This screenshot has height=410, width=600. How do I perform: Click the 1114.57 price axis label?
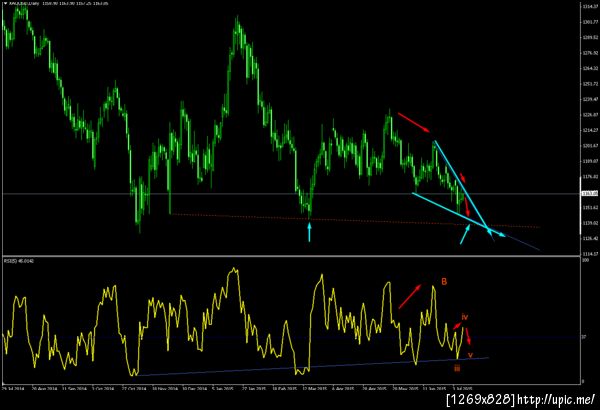tap(590, 253)
